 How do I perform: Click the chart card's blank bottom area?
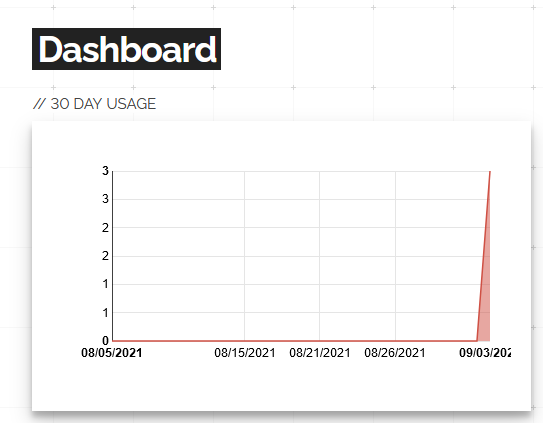click(x=281, y=386)
